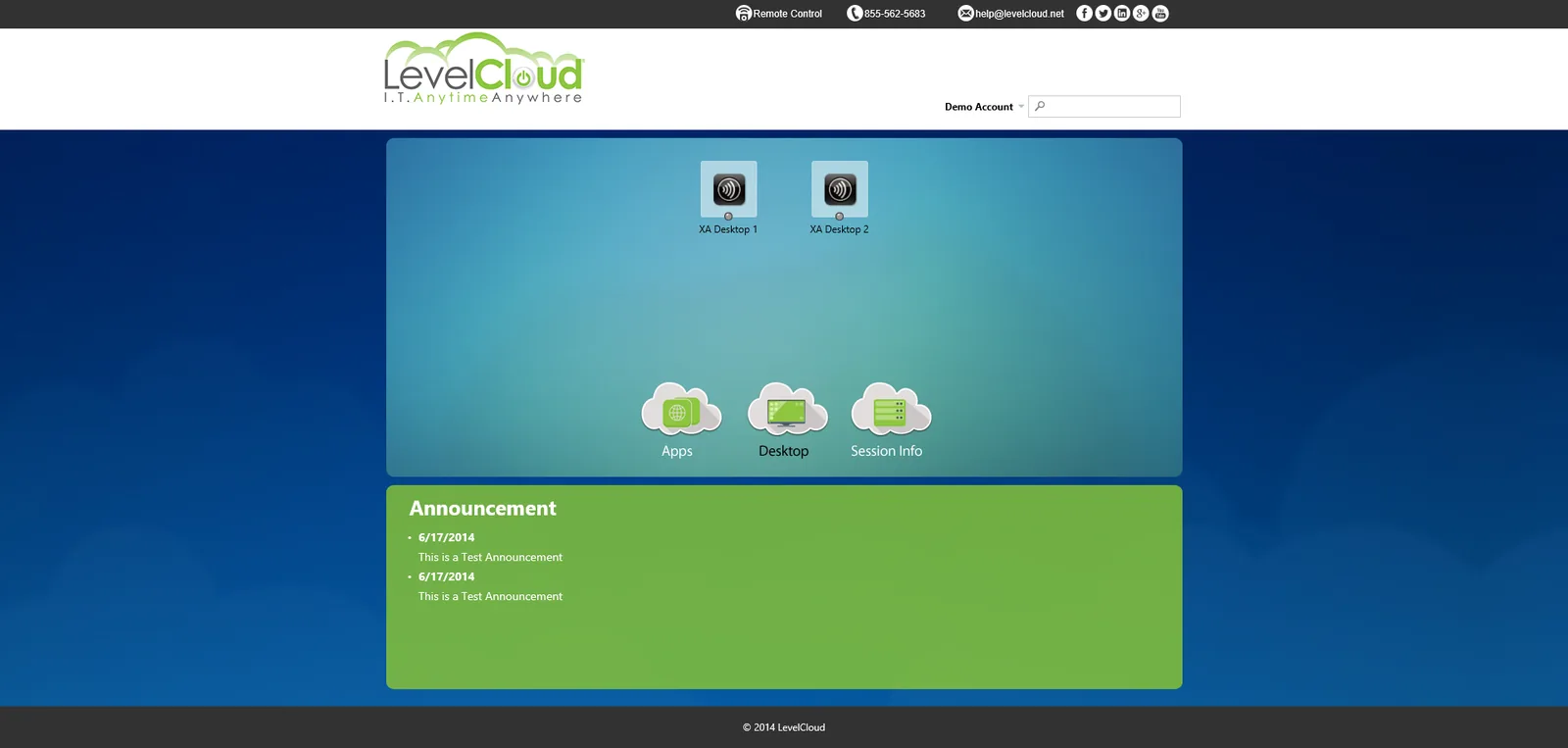This screenshot has height=748, width=1568.
Task: Select the Apps tab label
Action: pos(677,451)
